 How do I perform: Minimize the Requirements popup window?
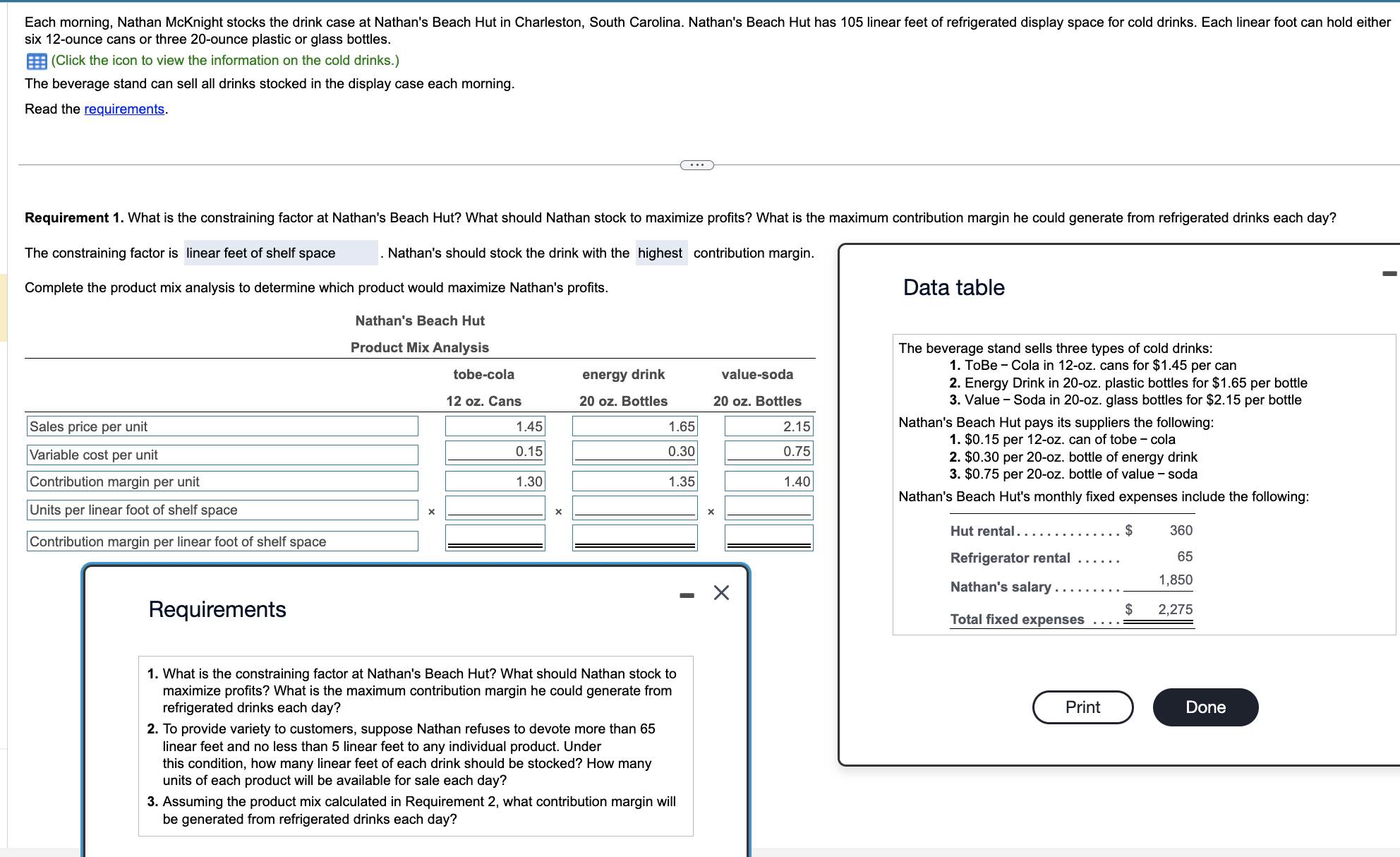click(x=687, y=596)
